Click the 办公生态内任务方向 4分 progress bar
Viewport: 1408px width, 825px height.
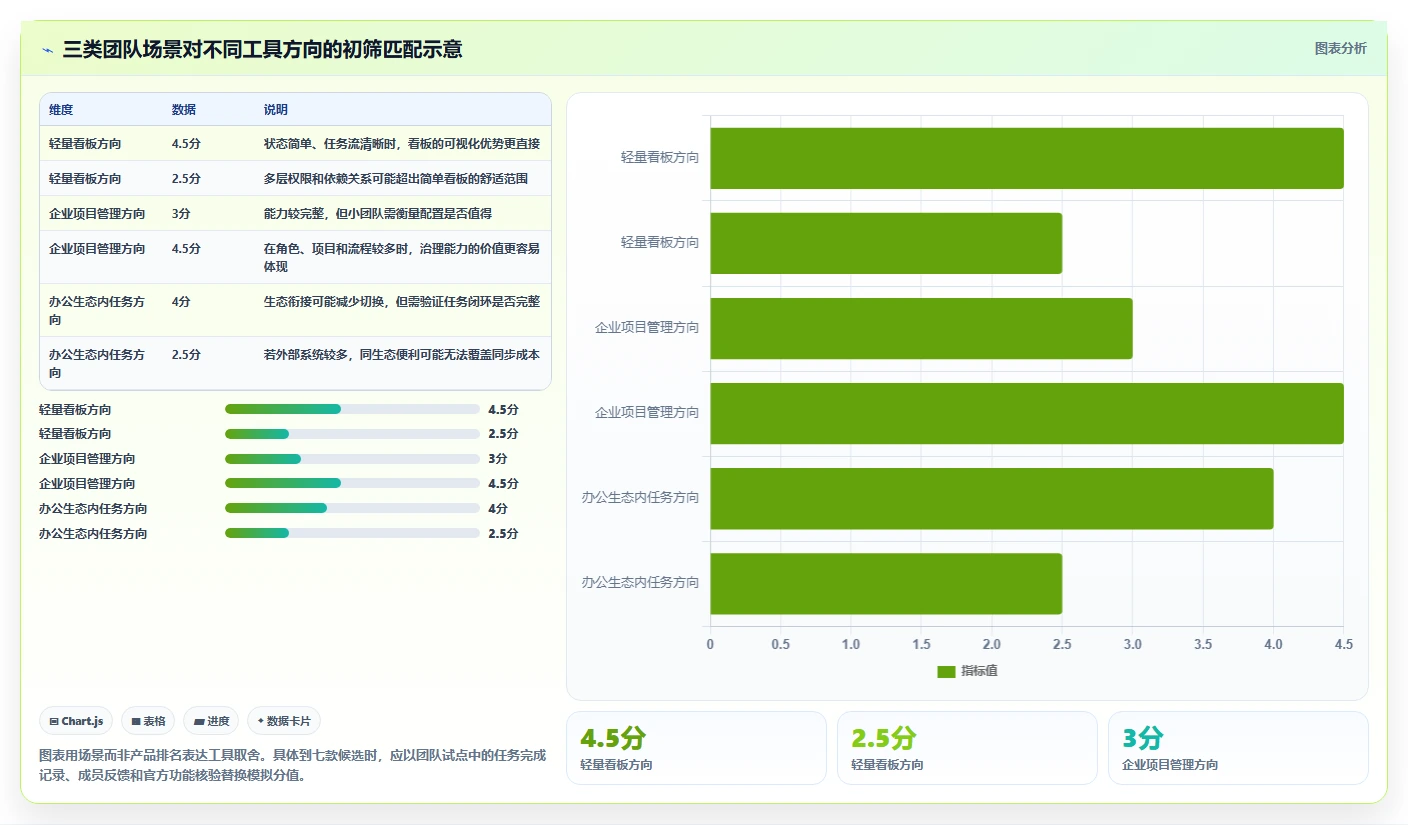(352, 508)
